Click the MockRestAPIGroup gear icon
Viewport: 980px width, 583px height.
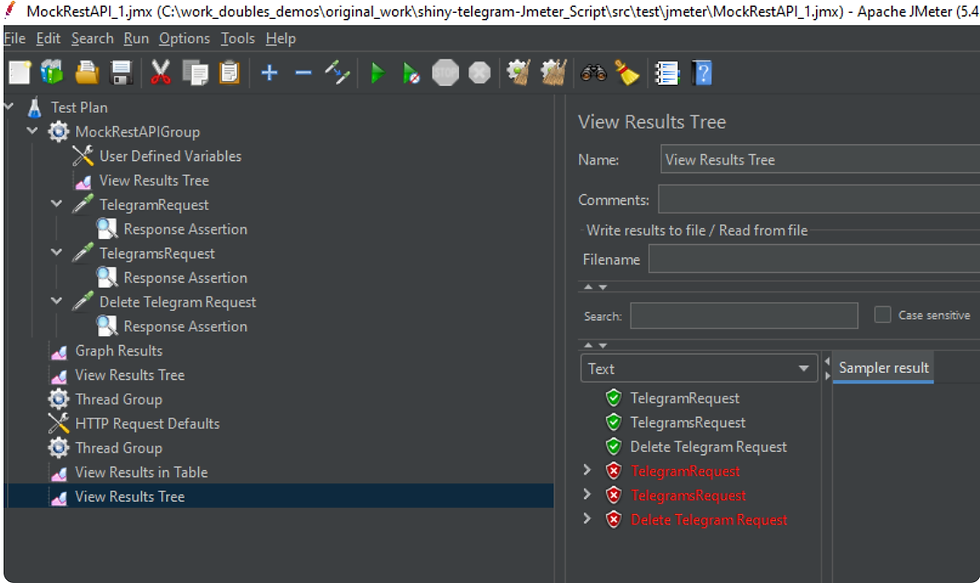[x=59, y=132]
